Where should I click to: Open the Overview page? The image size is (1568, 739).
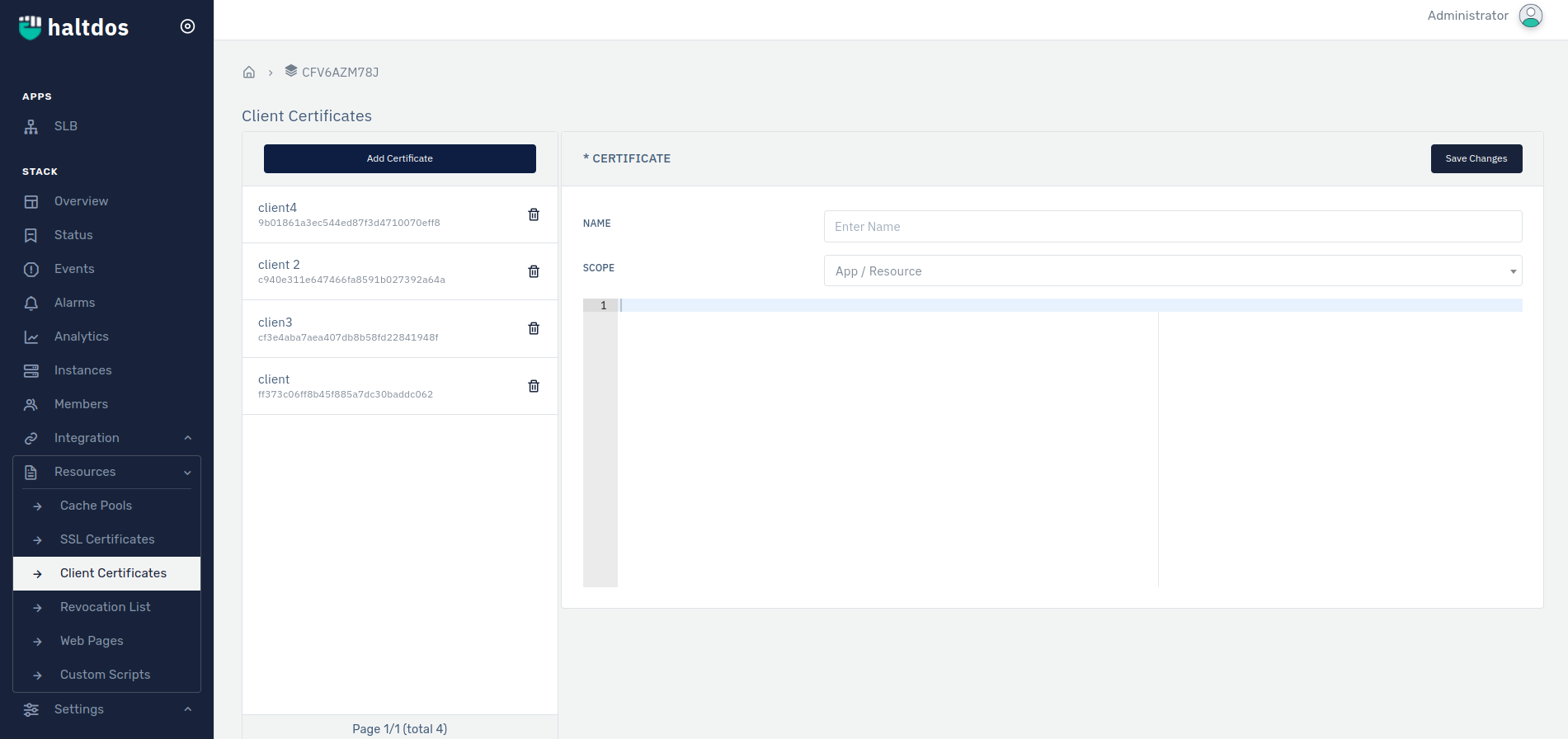[x=81, y=201]
